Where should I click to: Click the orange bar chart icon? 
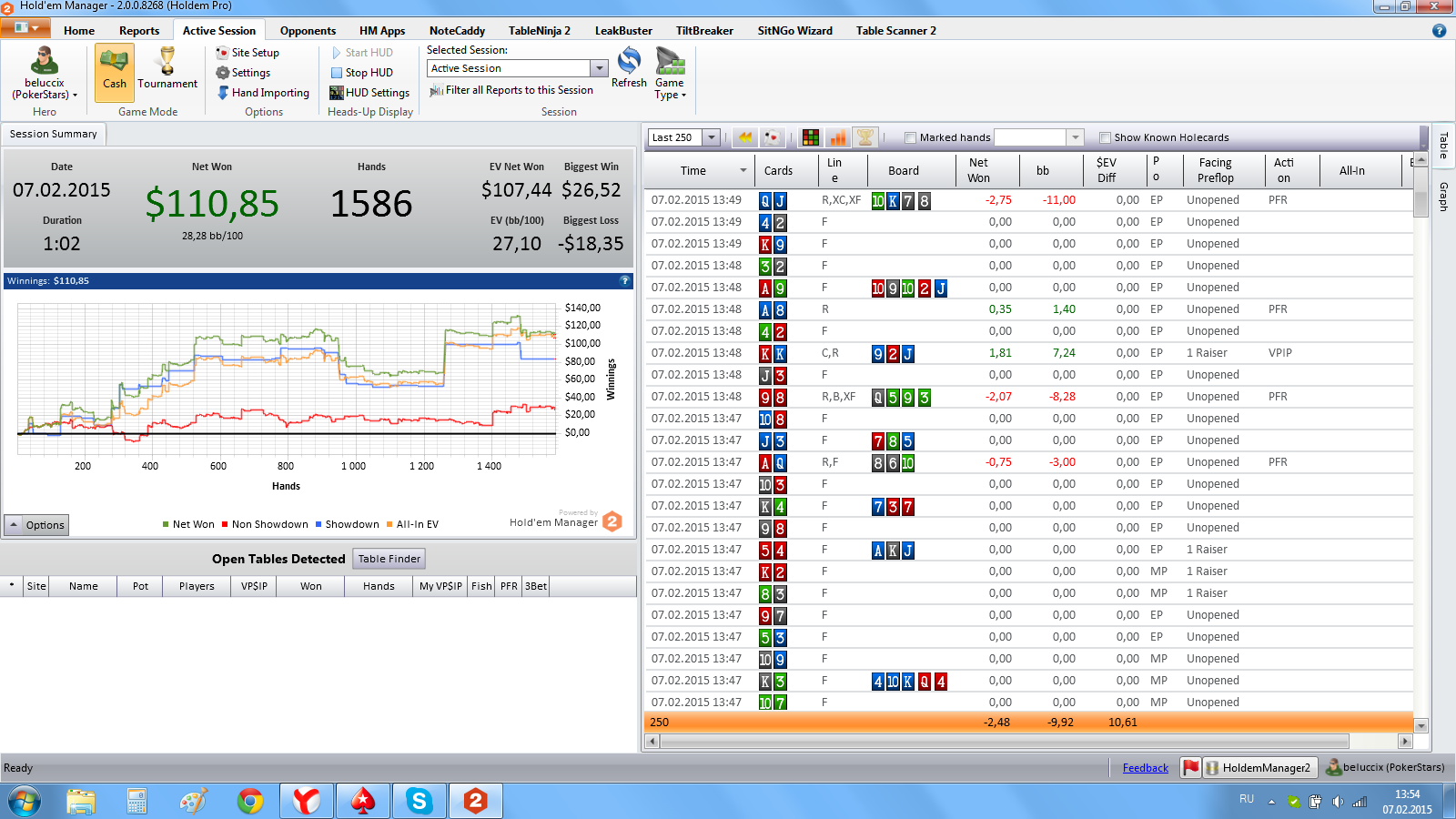point(837,137)
